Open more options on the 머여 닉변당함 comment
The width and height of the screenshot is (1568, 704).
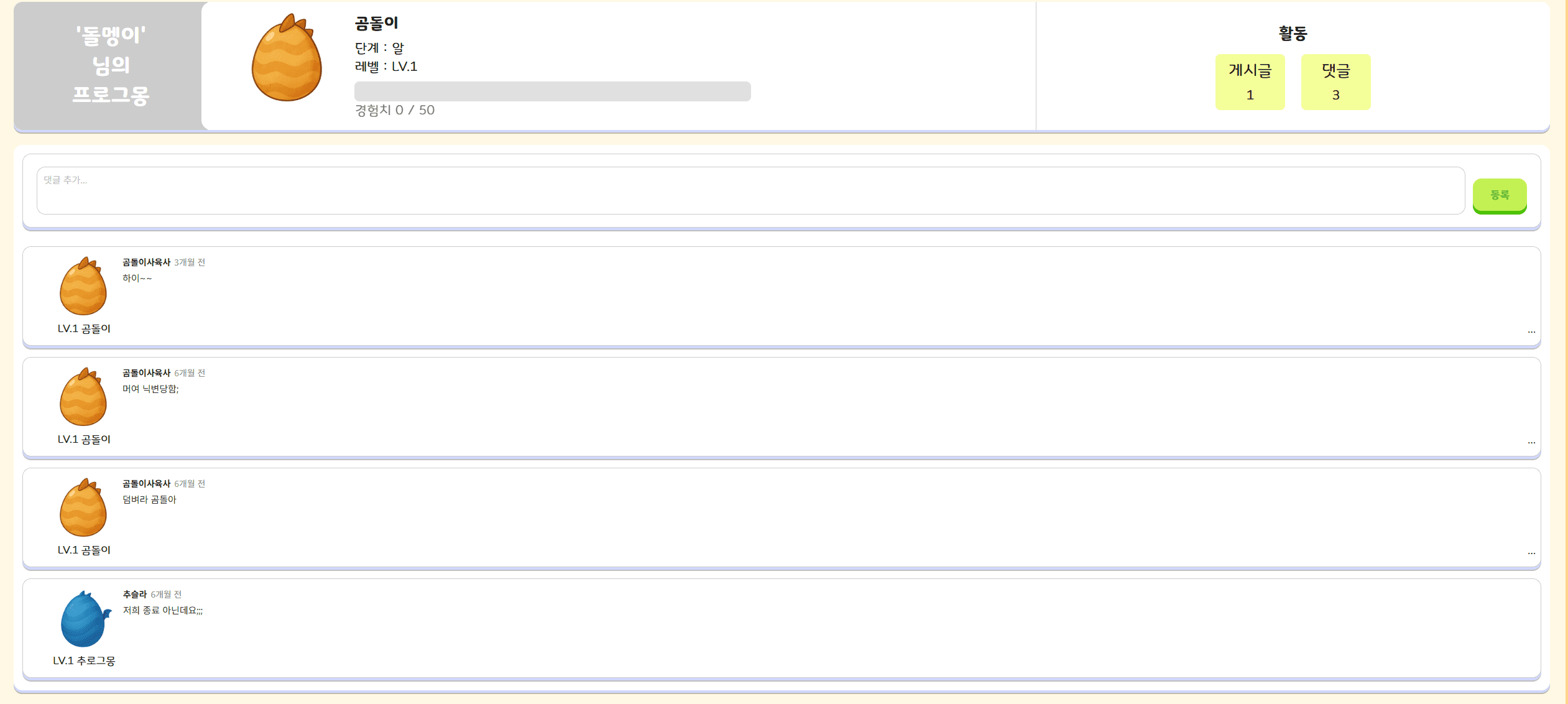(x=1531, y=442)
